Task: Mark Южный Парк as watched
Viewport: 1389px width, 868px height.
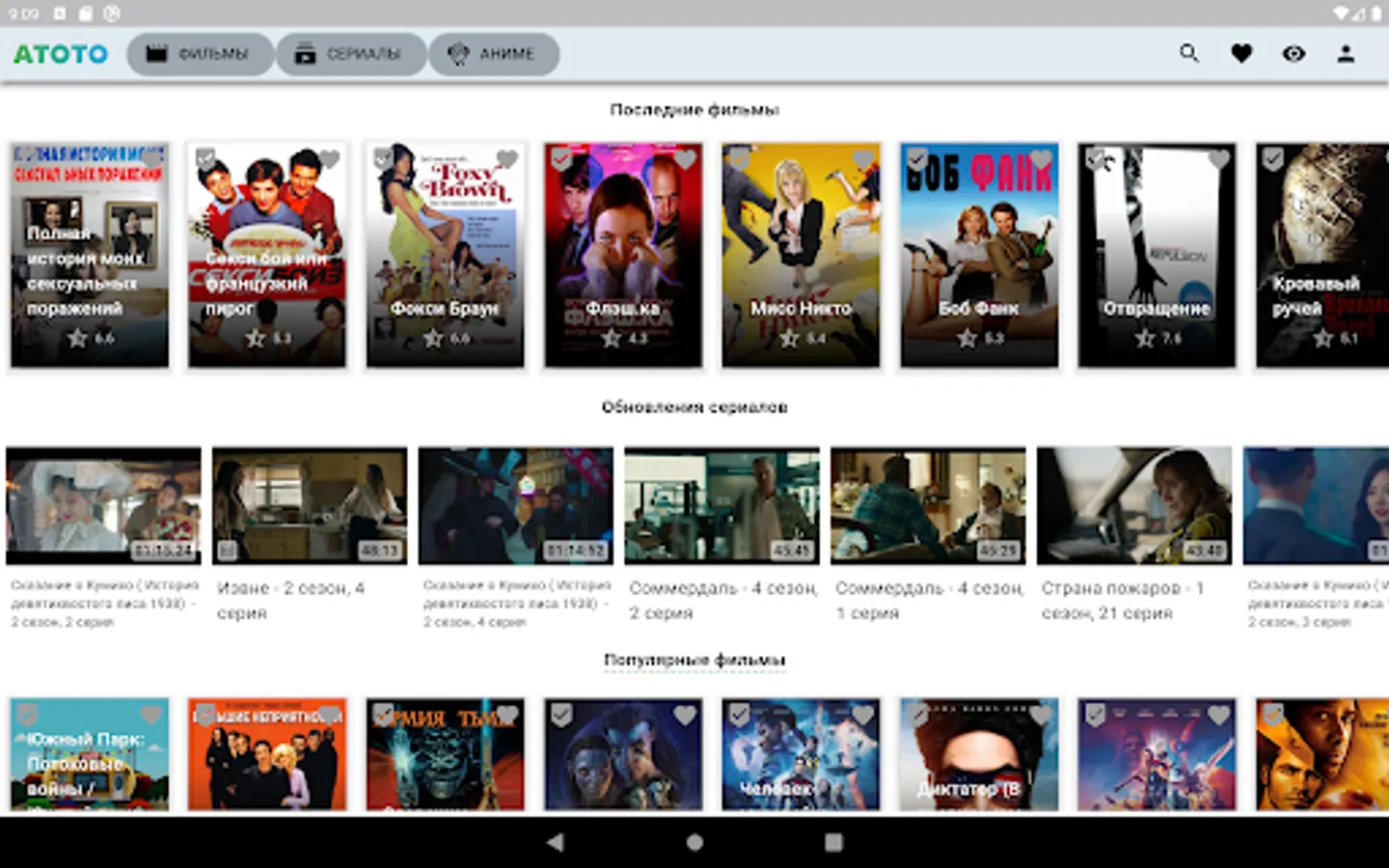Action: [x=27, y=715]
